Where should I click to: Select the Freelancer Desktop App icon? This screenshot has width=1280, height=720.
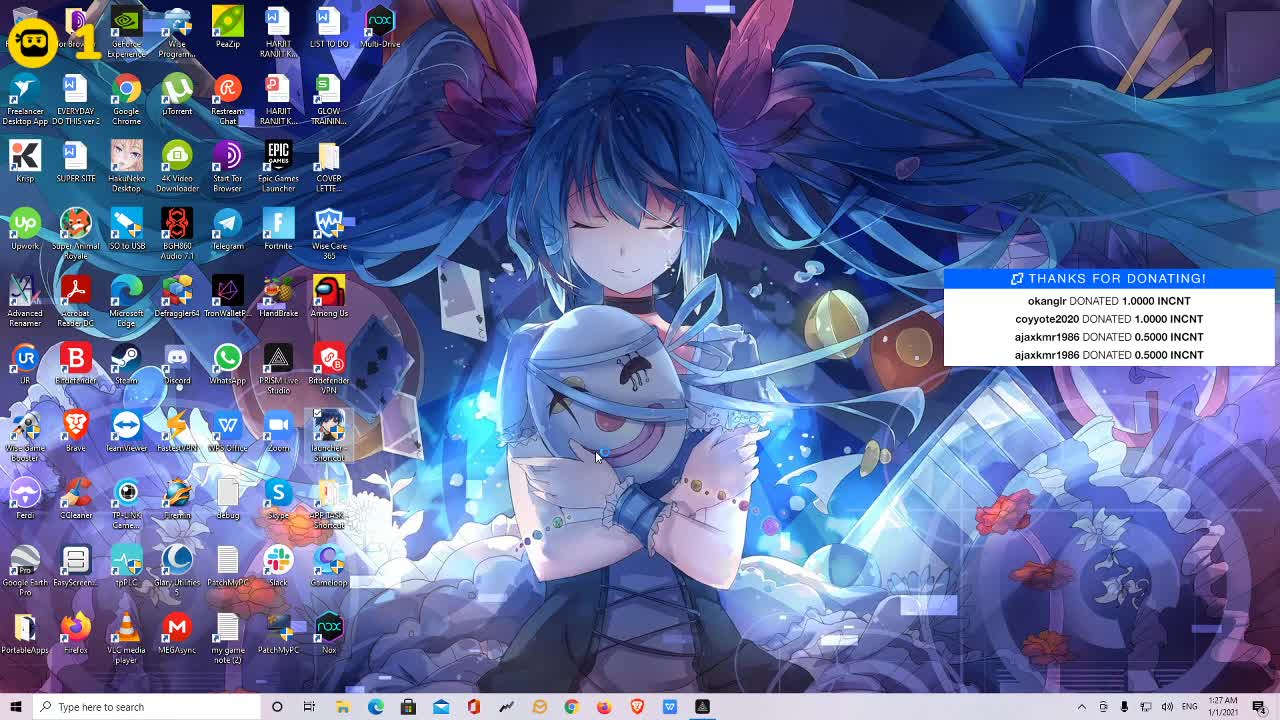pos(25,100)
